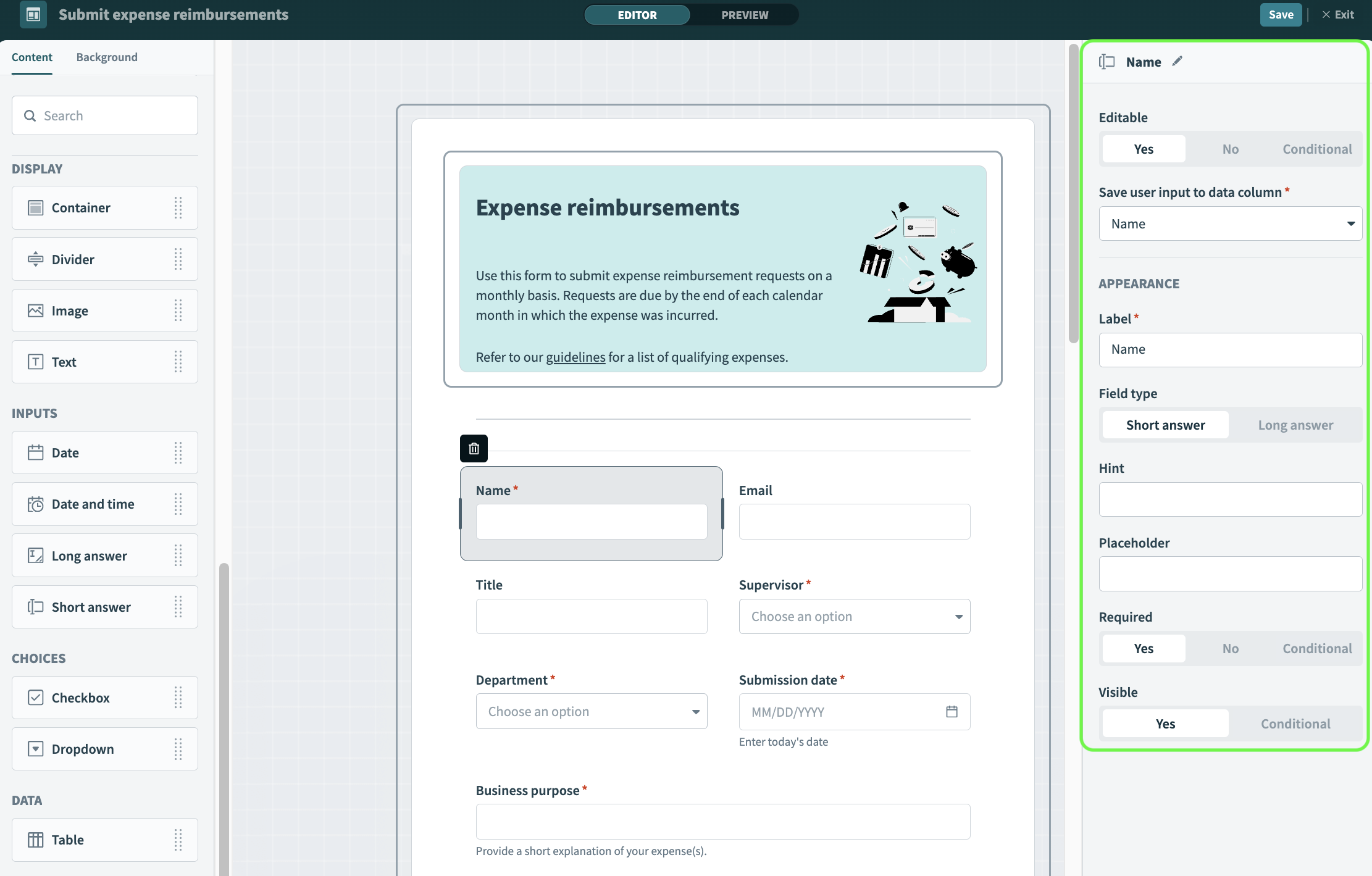Switch Field type to Long answer

point(1295,425)
